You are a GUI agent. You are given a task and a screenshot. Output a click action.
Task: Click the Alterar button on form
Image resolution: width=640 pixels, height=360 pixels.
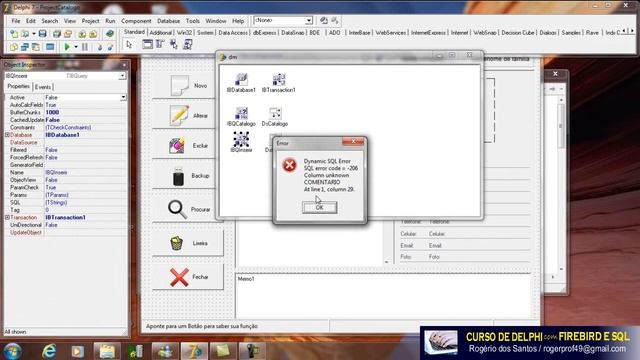coord(188,116)
